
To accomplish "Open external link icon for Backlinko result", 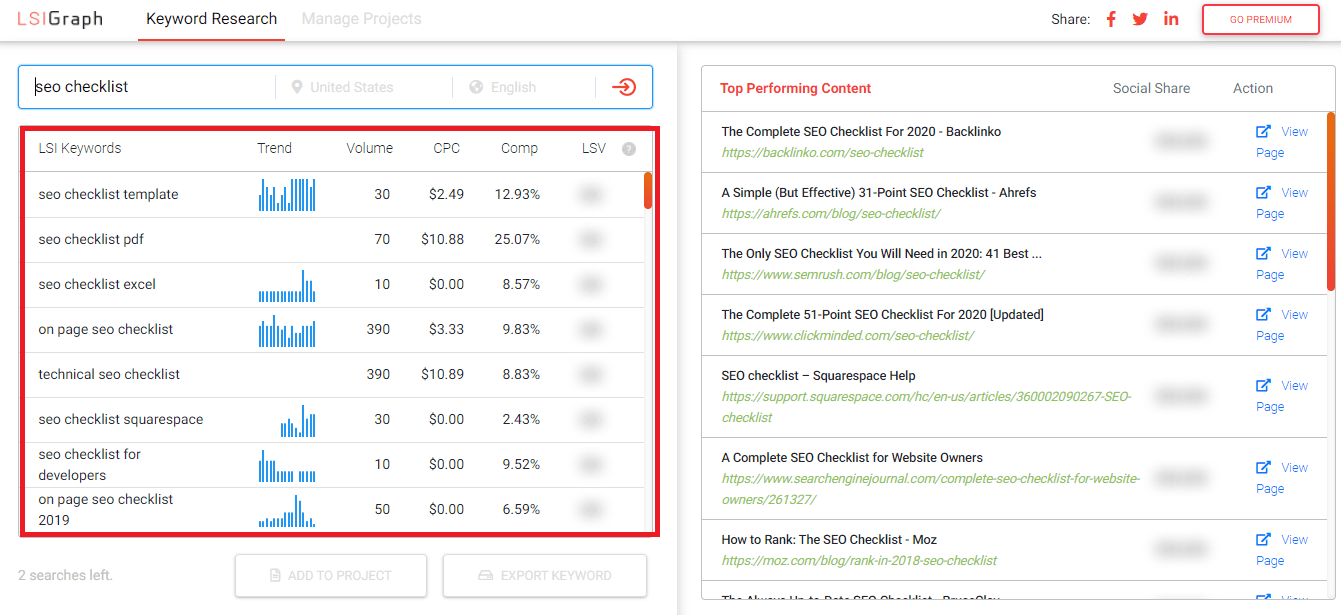I will (x=1264, y=131).
